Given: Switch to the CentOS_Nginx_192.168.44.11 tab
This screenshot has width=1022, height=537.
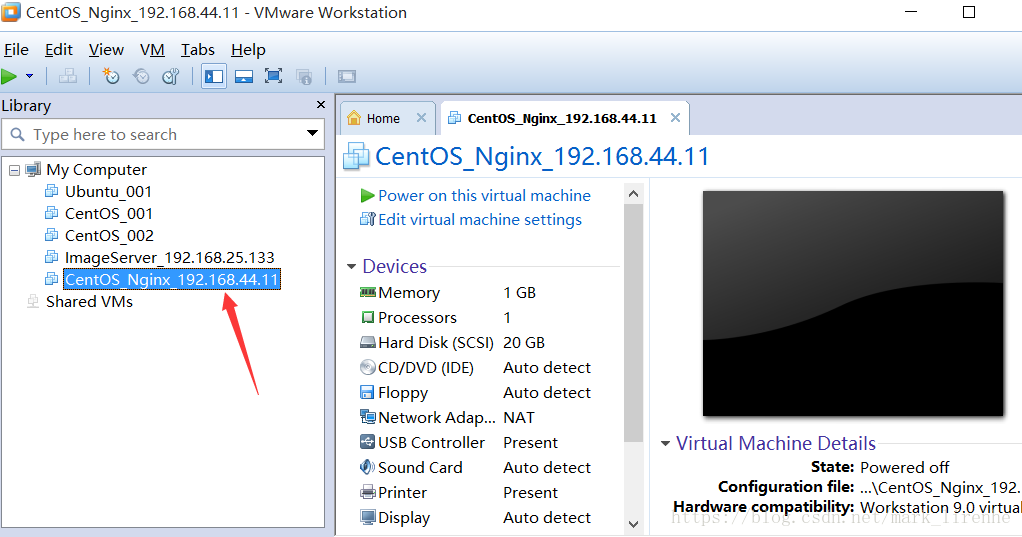Looking at the screenshot, I should 562,119.
